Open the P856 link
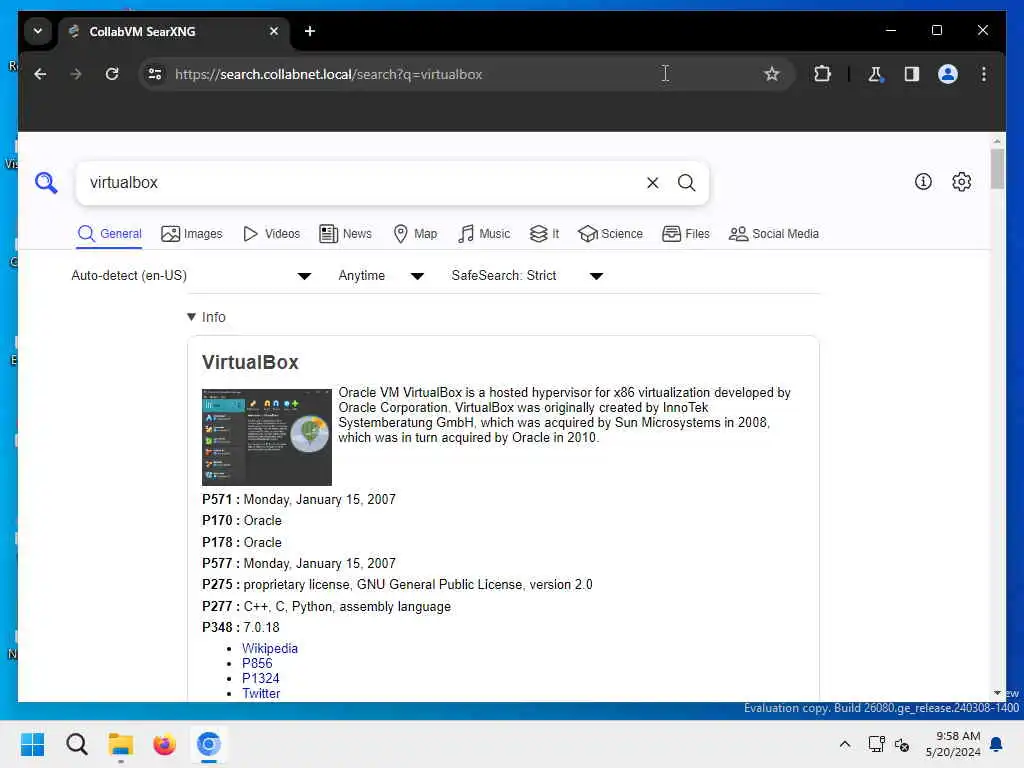Viewport: 1024px width, 768px height. point(257,664)
